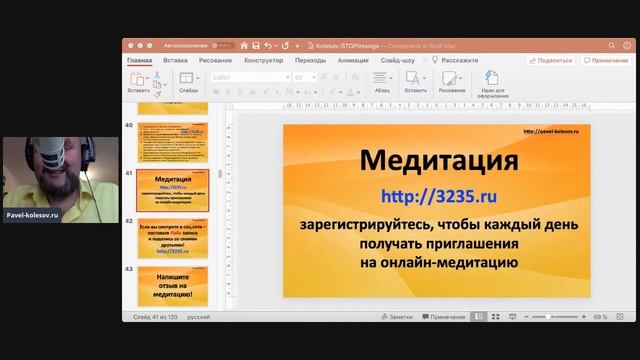640x360 pixels.
Task: Click the smiley feedback icon
Action: pos(627,46)
